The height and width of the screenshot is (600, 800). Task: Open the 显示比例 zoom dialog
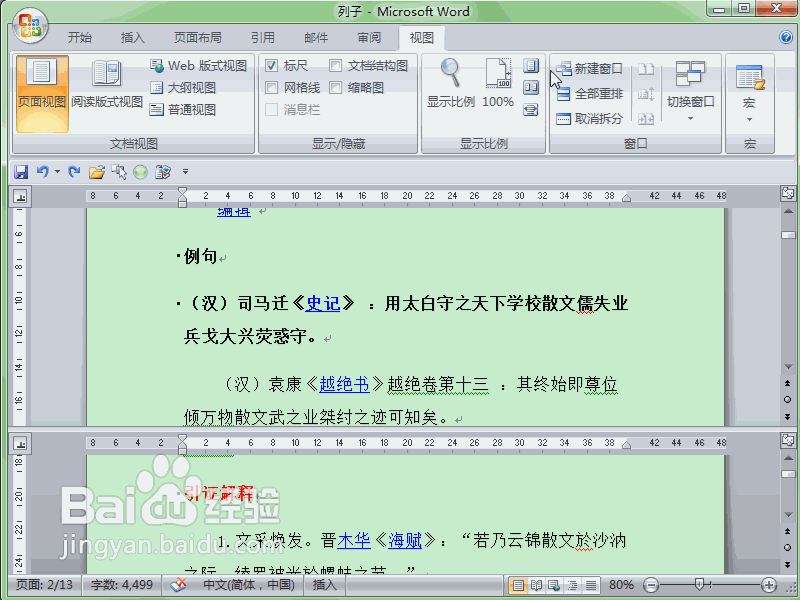(449, 85)
